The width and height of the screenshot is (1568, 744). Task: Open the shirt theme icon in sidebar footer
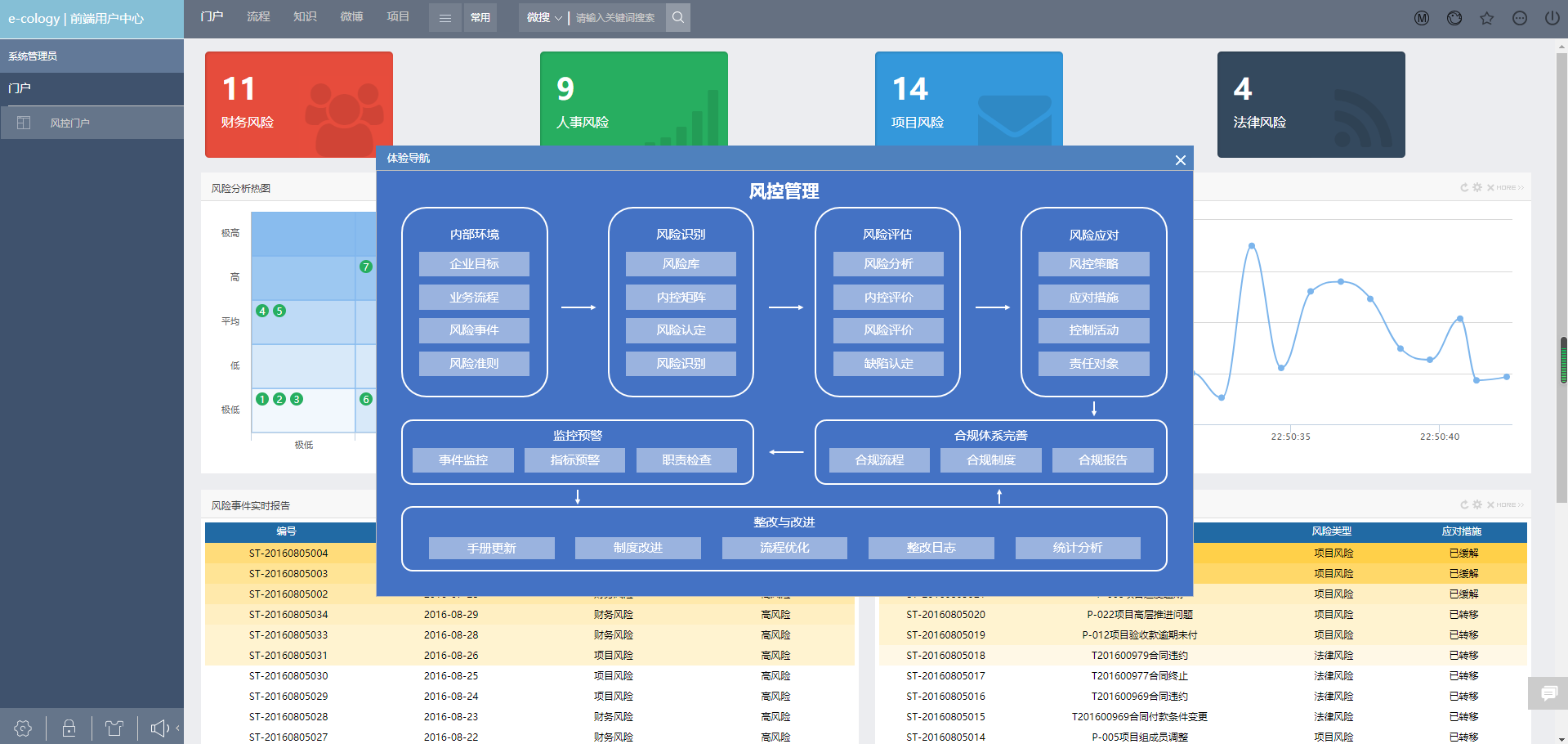coord(114,728)
